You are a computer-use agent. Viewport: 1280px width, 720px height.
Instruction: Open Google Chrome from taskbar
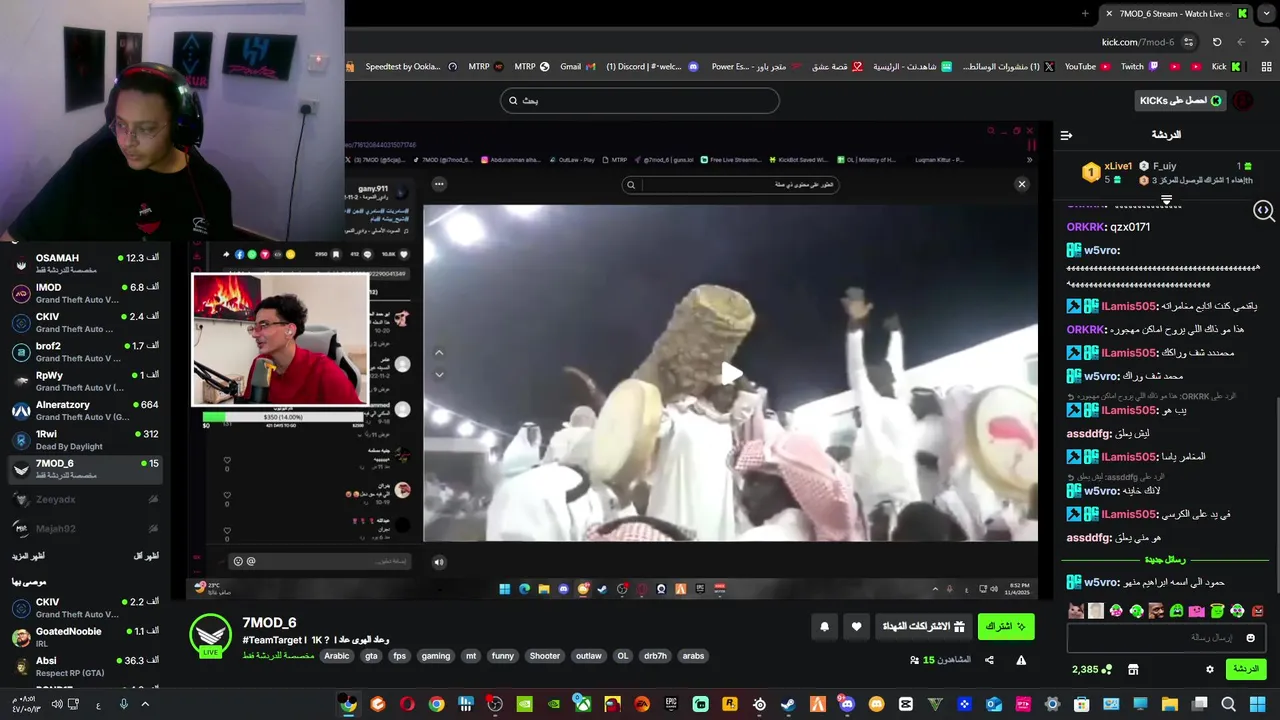point(436,704)
